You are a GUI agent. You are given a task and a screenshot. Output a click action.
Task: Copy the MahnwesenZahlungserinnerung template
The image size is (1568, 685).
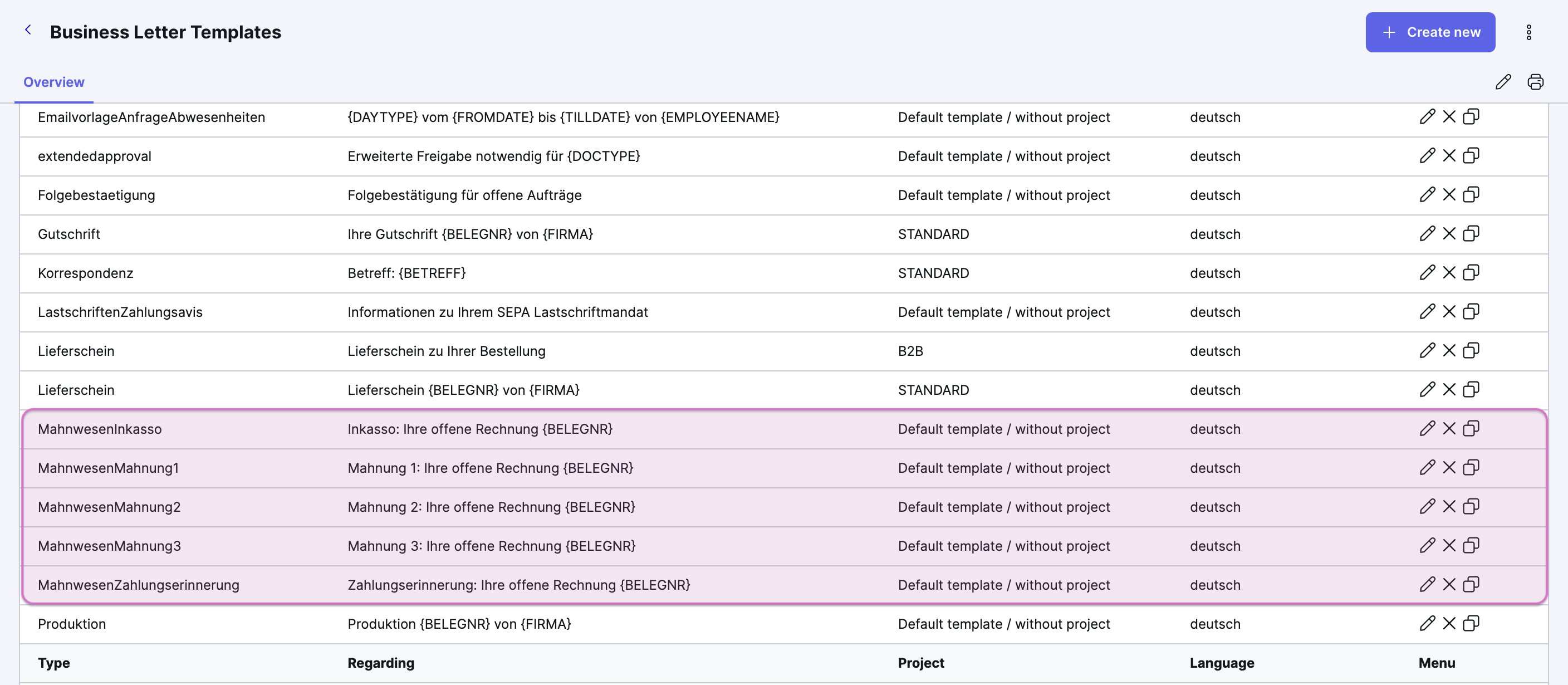(1471, 585)
